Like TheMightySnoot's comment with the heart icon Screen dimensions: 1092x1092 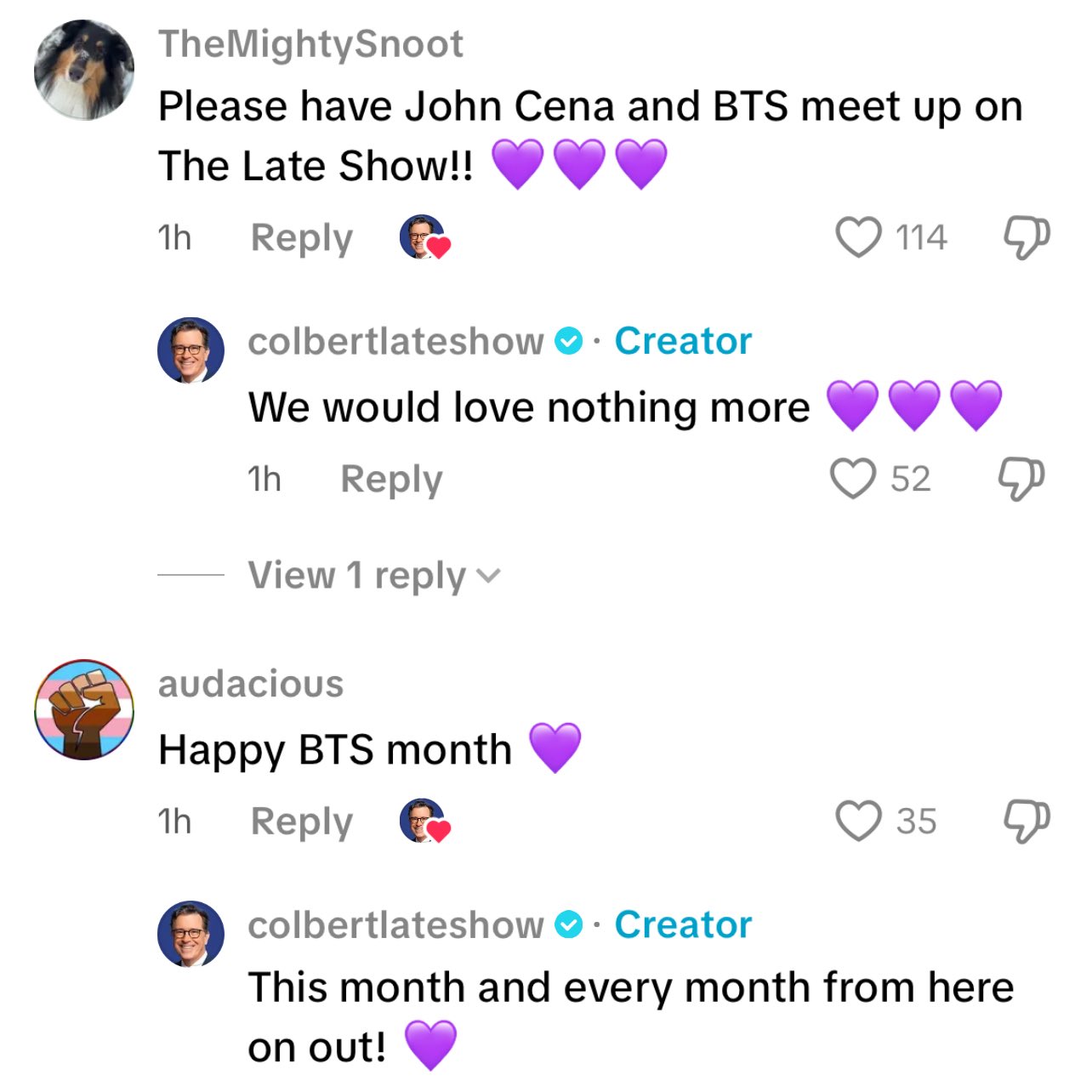pyautogui.click(x=859, y=237)
